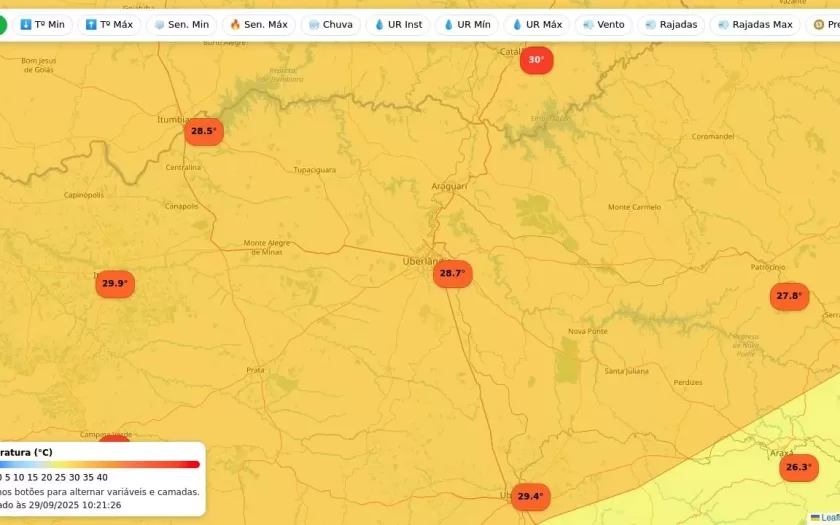Select the Tº Min temperature layer
The image size is (840, 525).
pyautogui.click(x=42, y=24)
